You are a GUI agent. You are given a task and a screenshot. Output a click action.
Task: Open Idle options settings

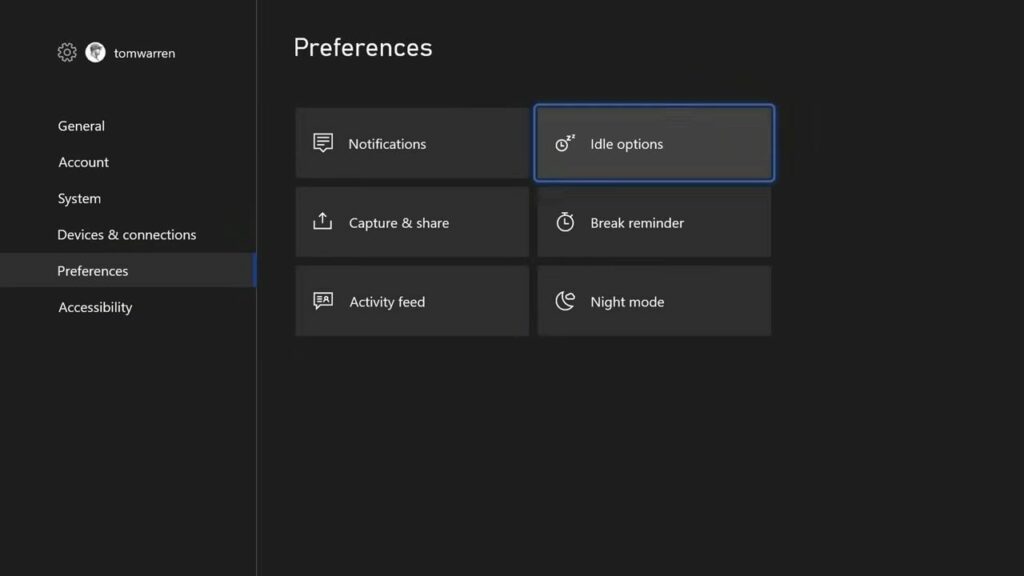654,143
